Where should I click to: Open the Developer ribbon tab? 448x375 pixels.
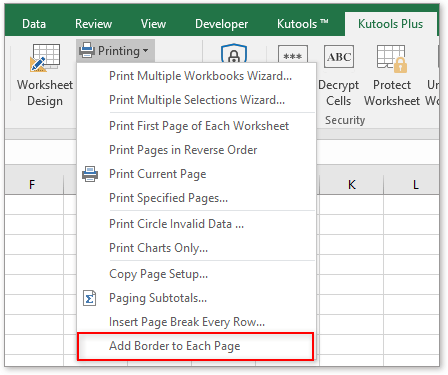pos(221,24)
